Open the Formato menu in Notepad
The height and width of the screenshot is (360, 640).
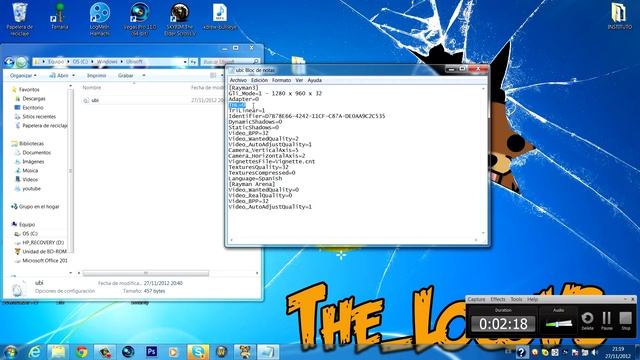[x=282, y=80]
